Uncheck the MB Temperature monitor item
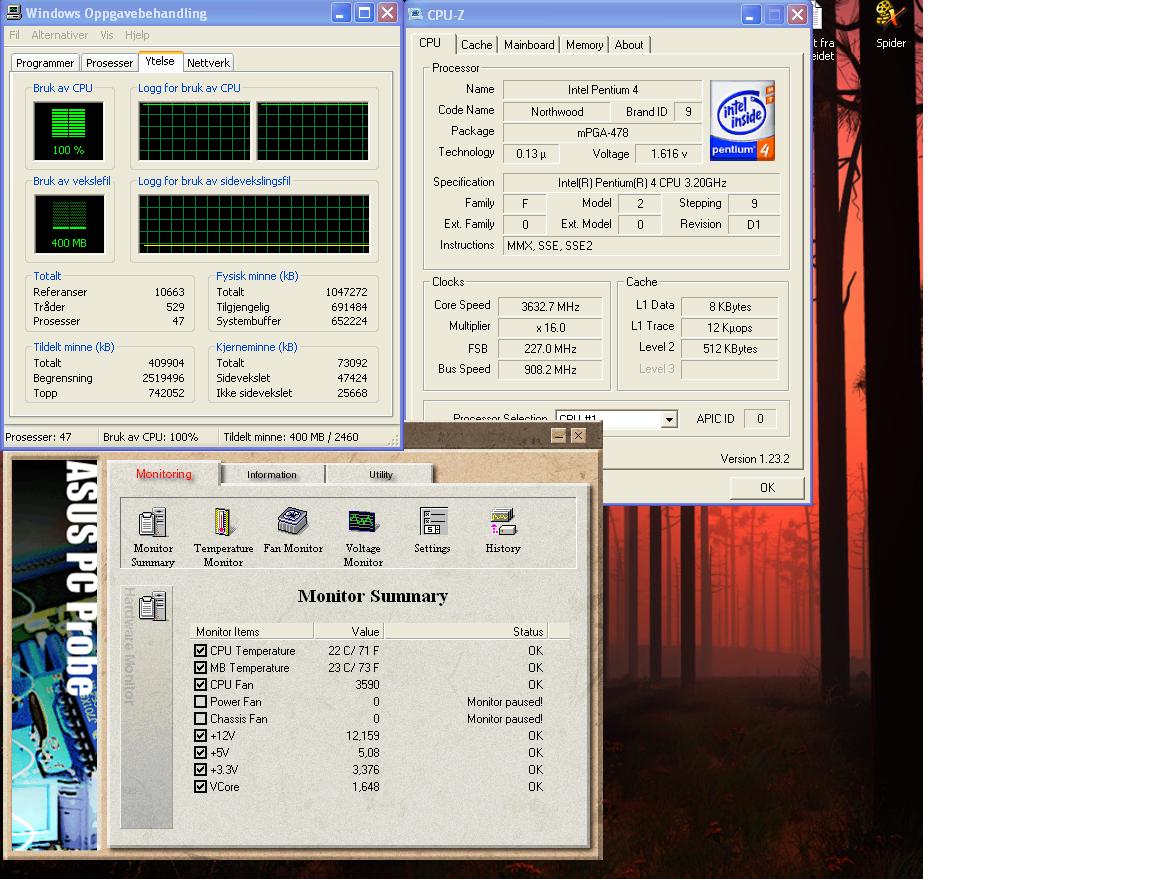This screenshot has width=1173, height=879. click(x=200, y=667)
